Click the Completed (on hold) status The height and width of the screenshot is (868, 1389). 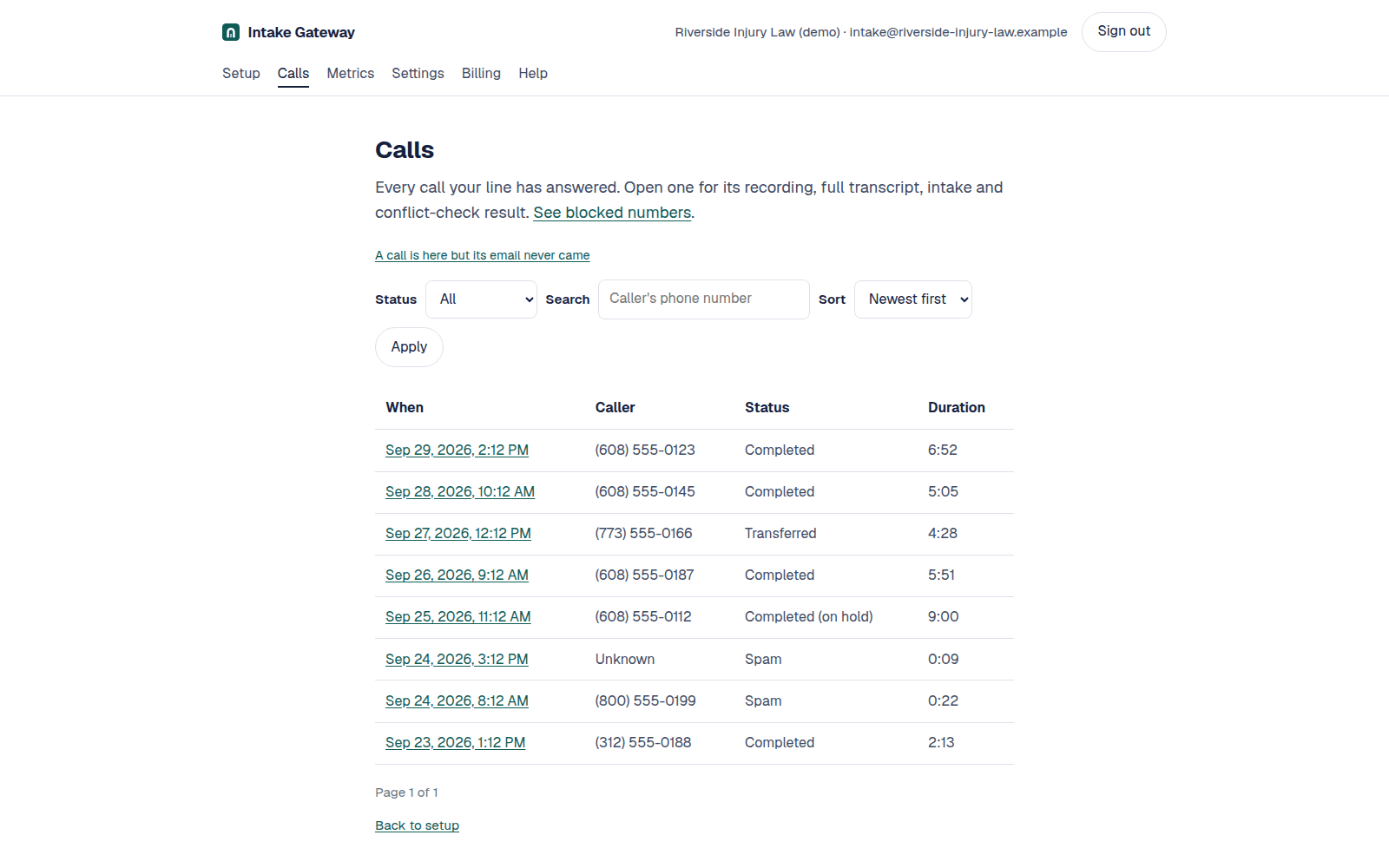[x=809, y=617]
